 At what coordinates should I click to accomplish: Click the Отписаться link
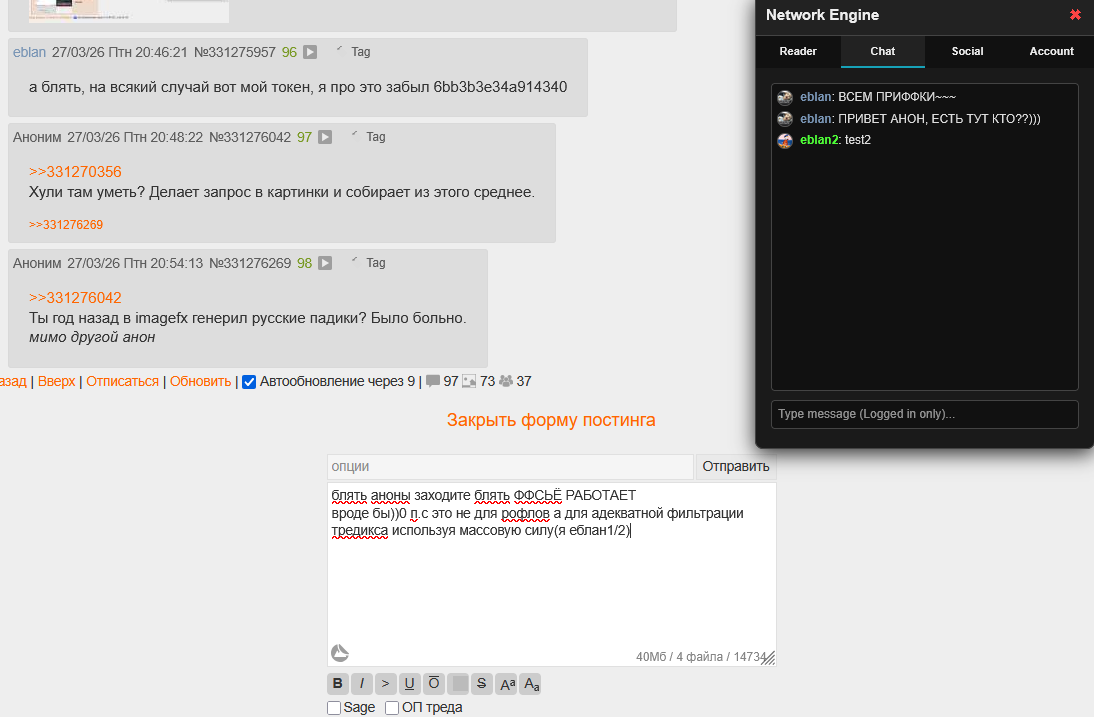coord(123,382)
